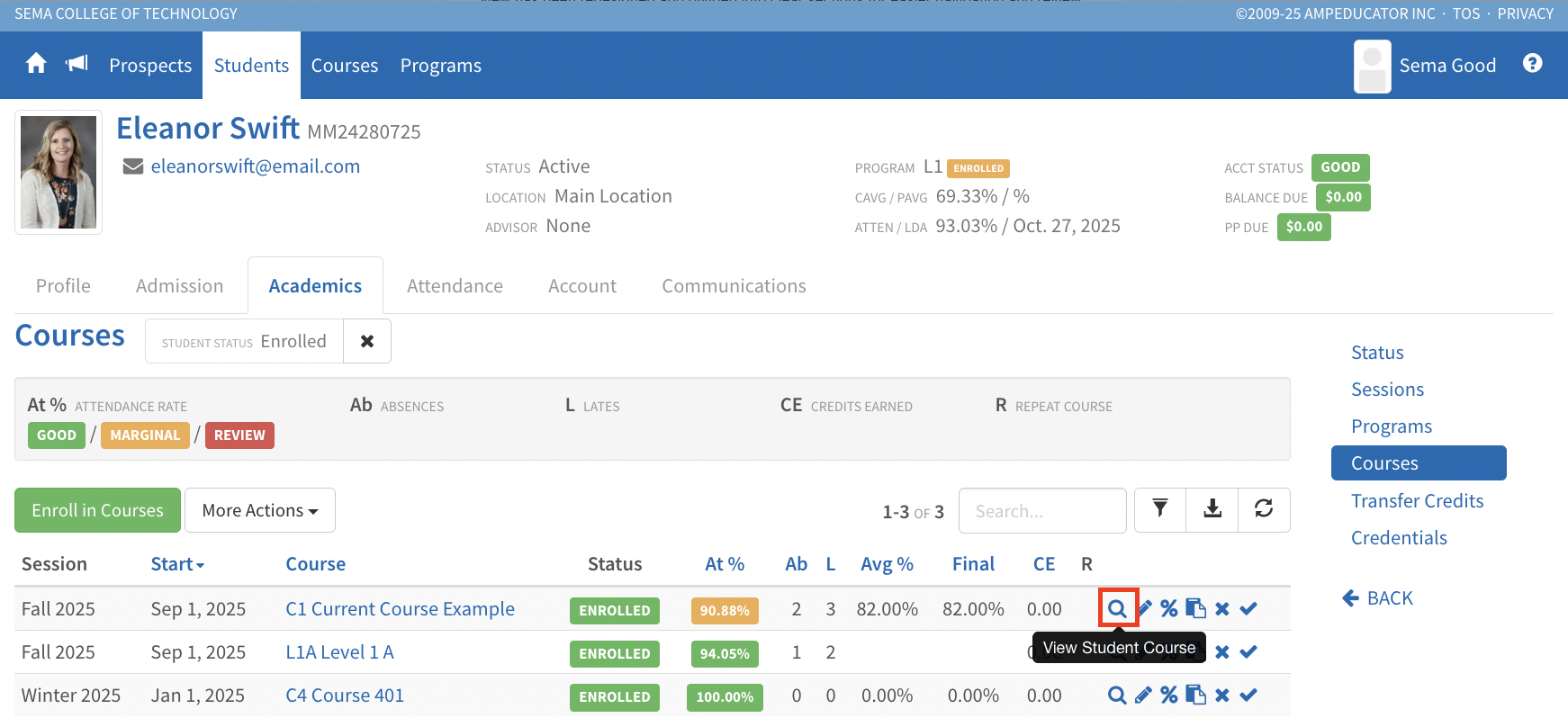Click into the courses Search field
This screenshot has width=1568, height=718.
pyautogui.click(x=1041, y=511)
